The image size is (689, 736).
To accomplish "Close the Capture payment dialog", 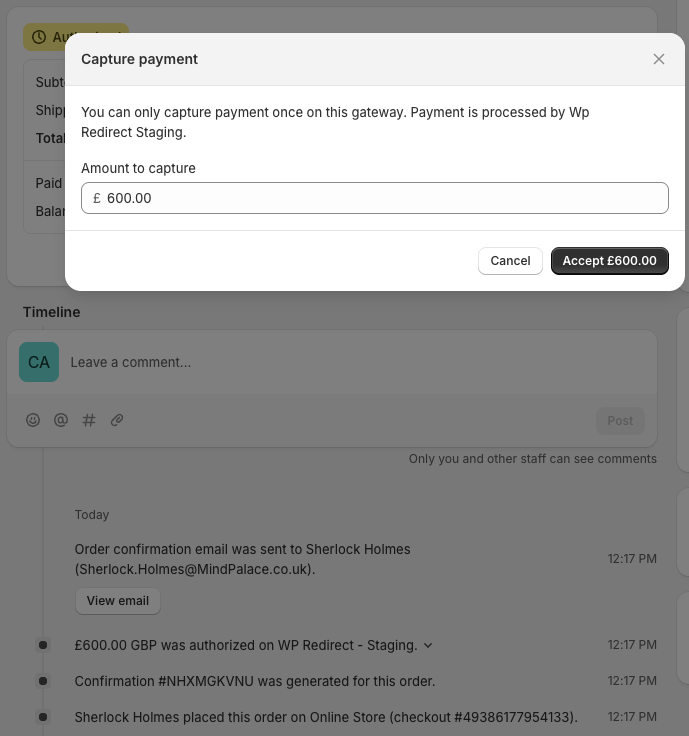I will tap(659, 59).
